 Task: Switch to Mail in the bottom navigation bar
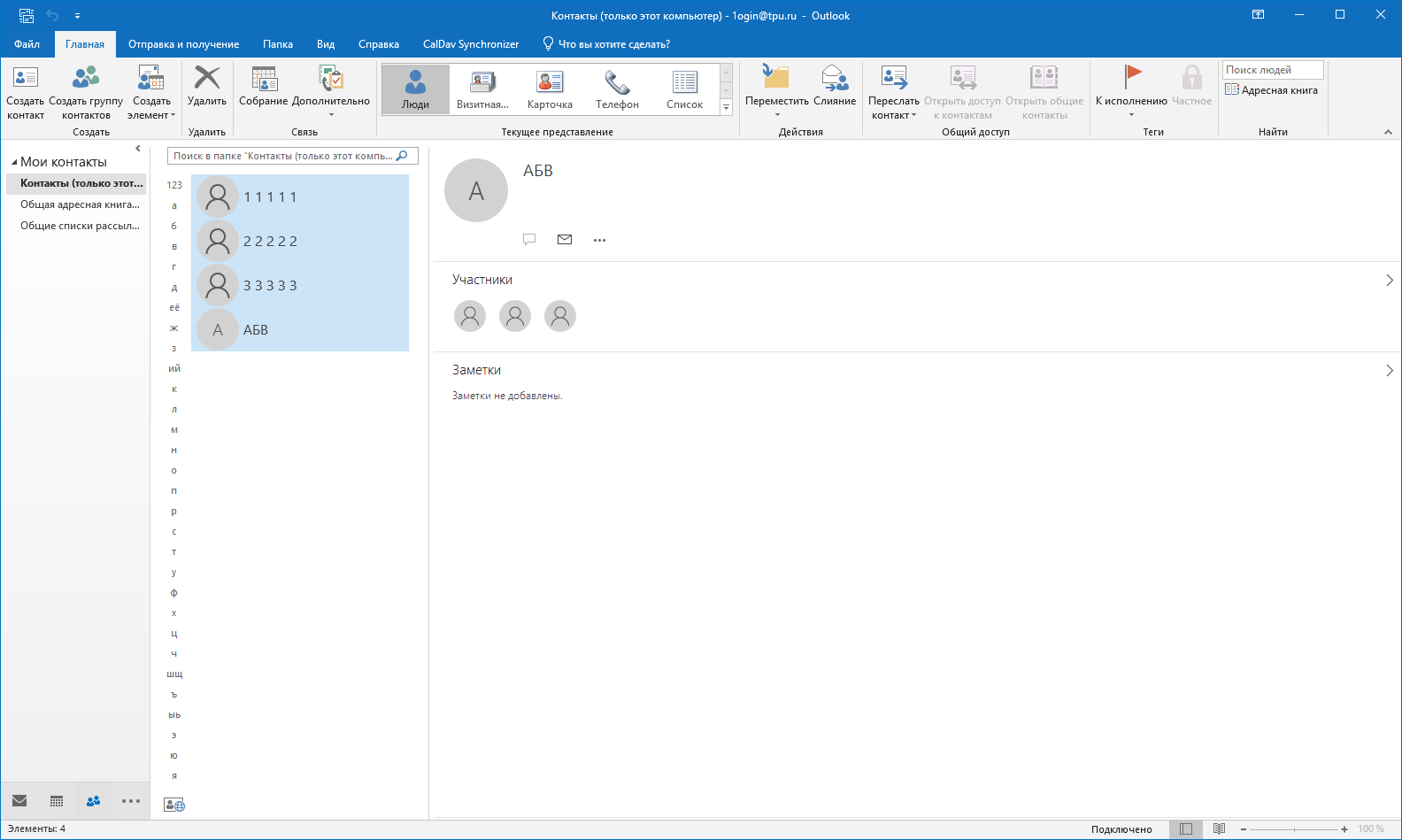[x=19, y=801]
